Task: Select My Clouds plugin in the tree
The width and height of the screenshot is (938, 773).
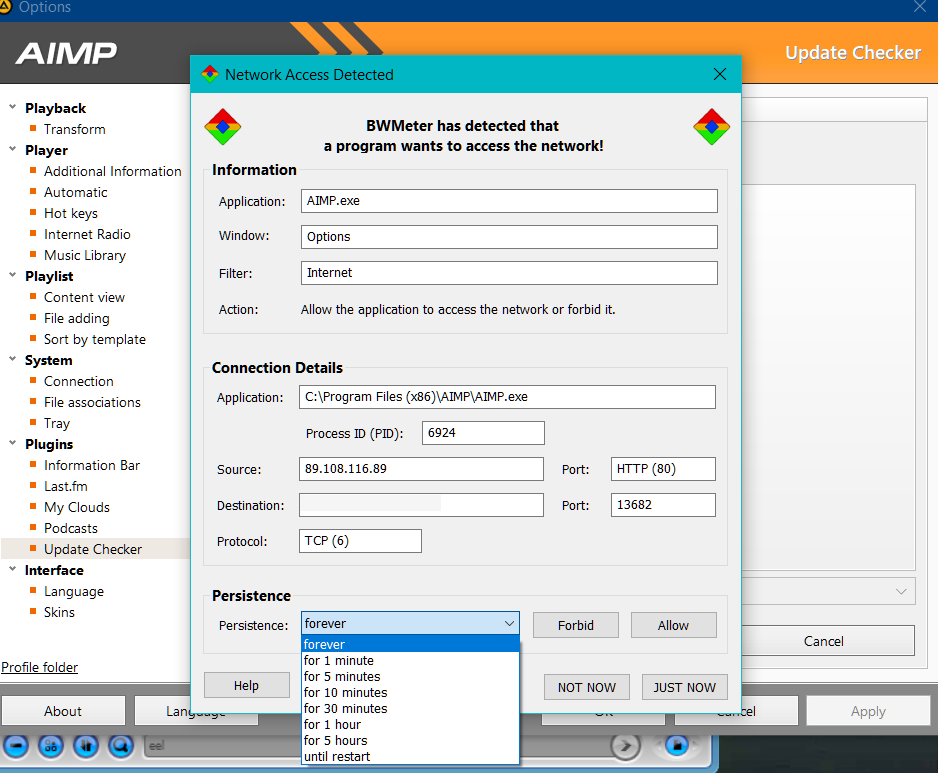Action: 77,507
